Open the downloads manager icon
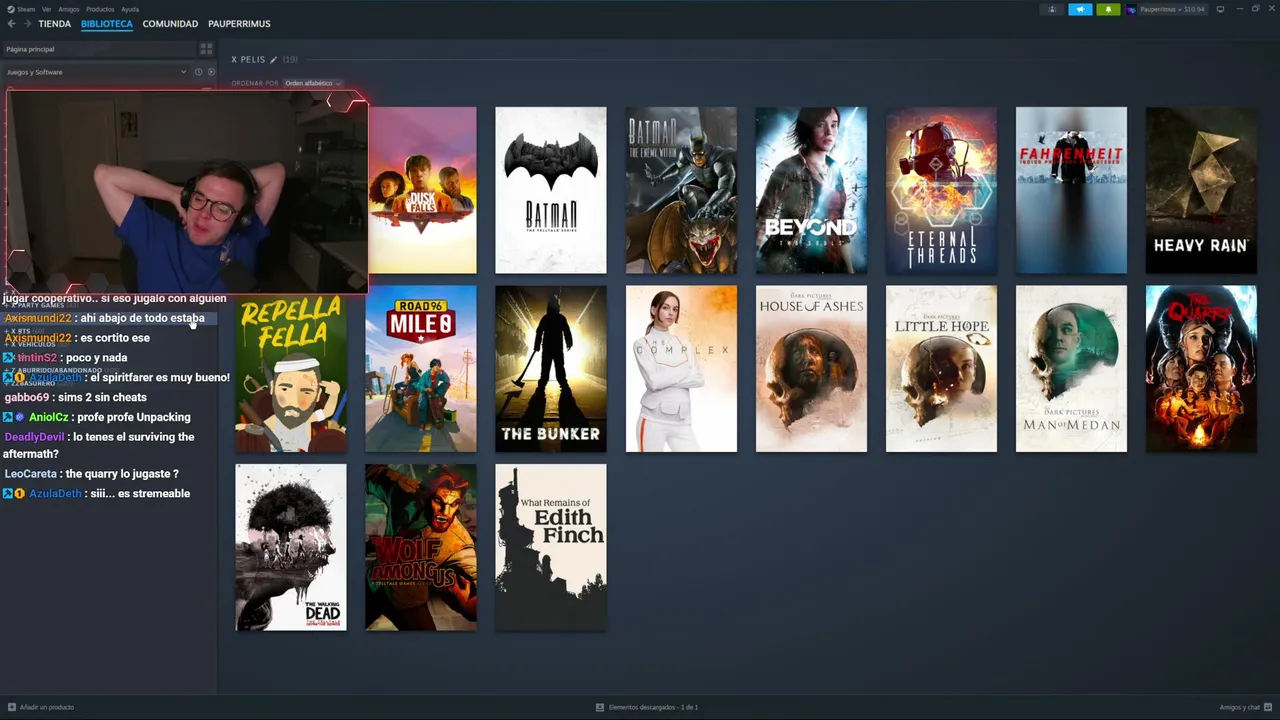 pyautogui.click(x=600, y=707)
